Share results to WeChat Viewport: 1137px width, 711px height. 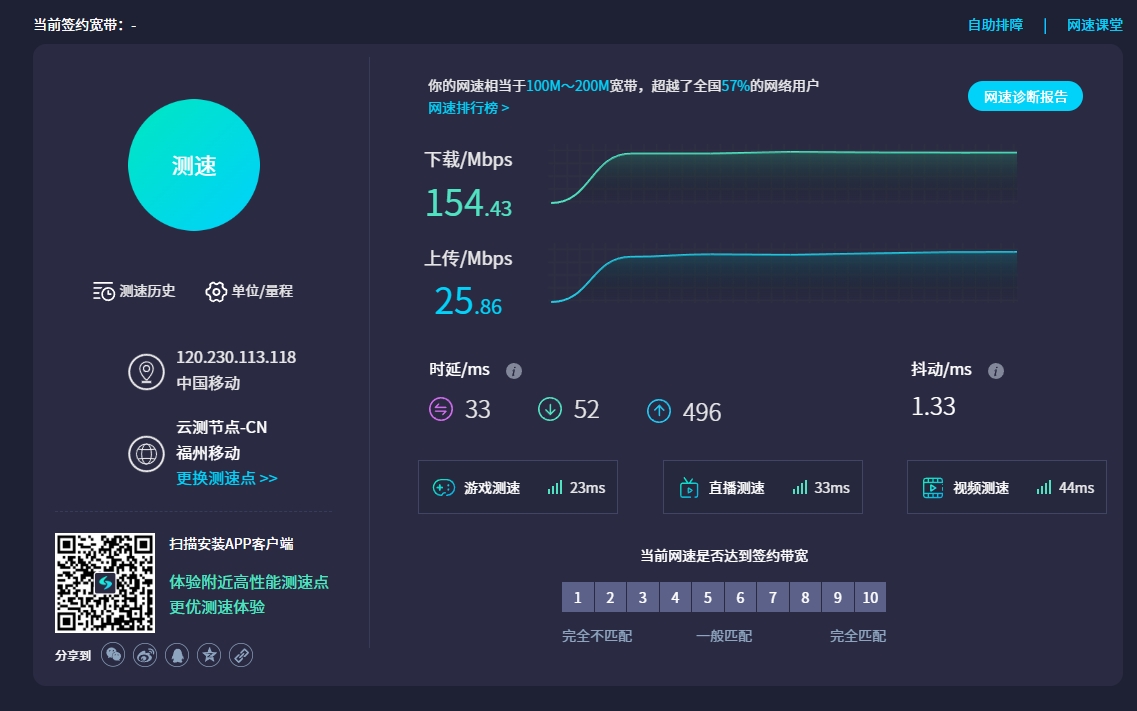(113, 655)
